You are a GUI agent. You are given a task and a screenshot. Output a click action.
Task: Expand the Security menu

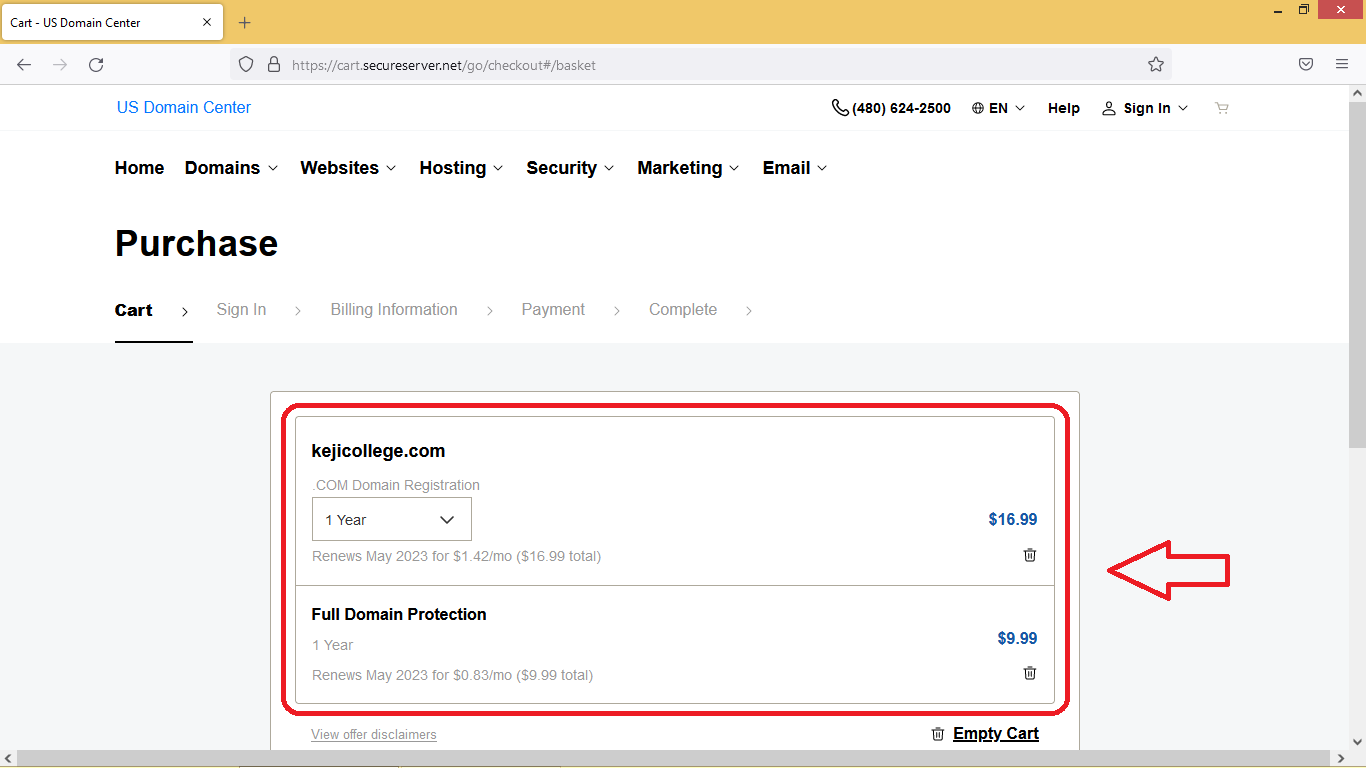pos(570,168)
